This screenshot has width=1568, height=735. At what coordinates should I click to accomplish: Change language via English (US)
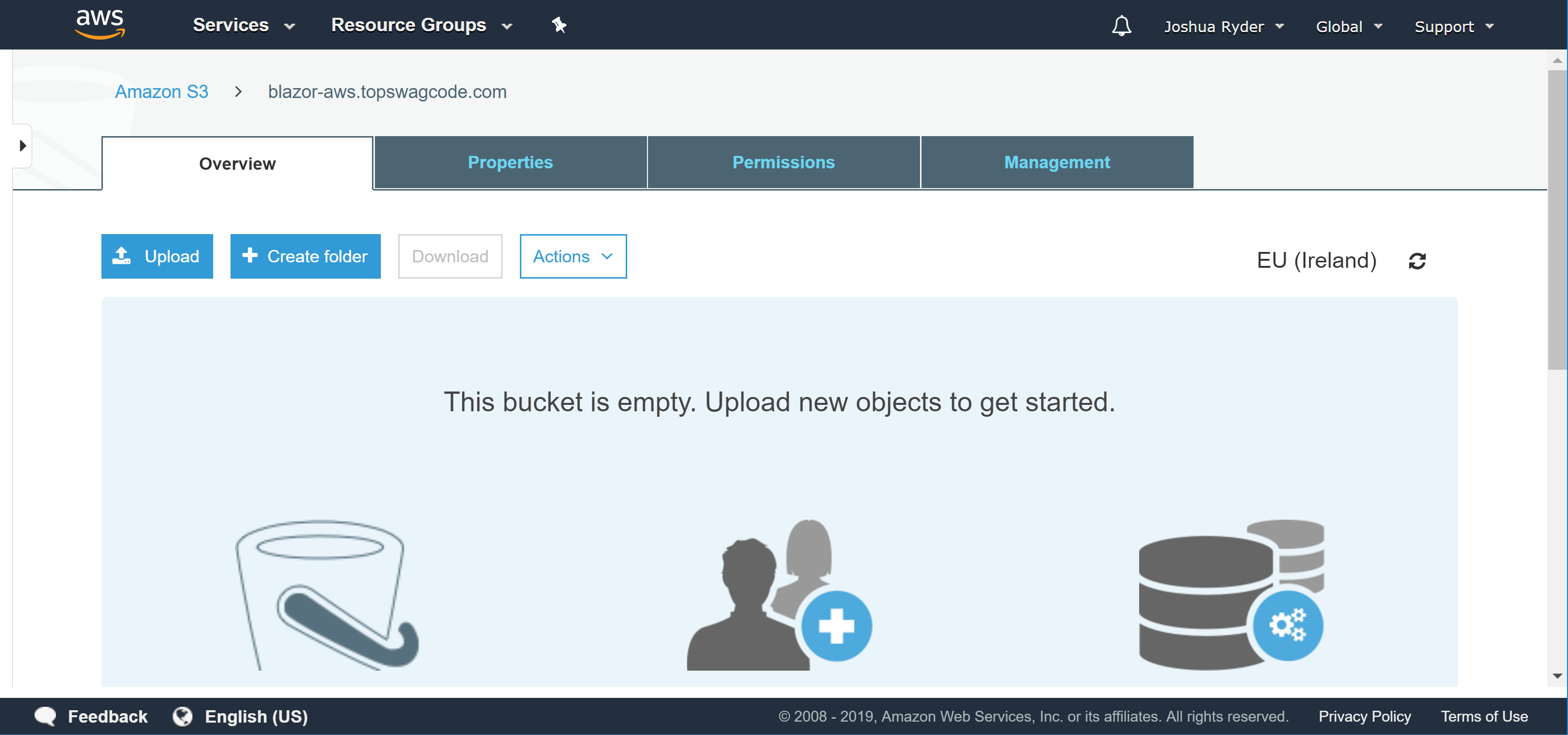(256, 716)
